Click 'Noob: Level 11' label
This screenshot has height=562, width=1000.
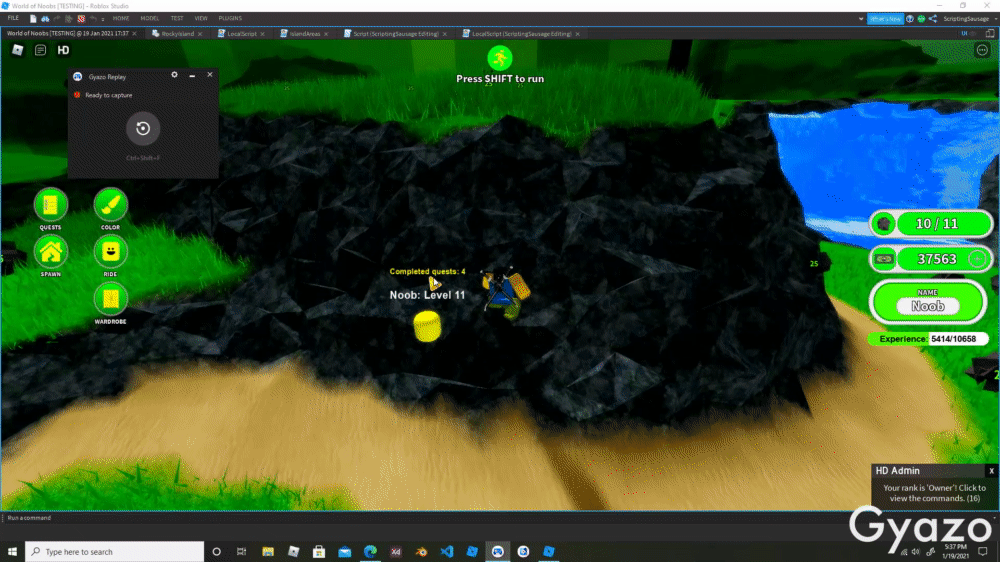tap(427, 295)
